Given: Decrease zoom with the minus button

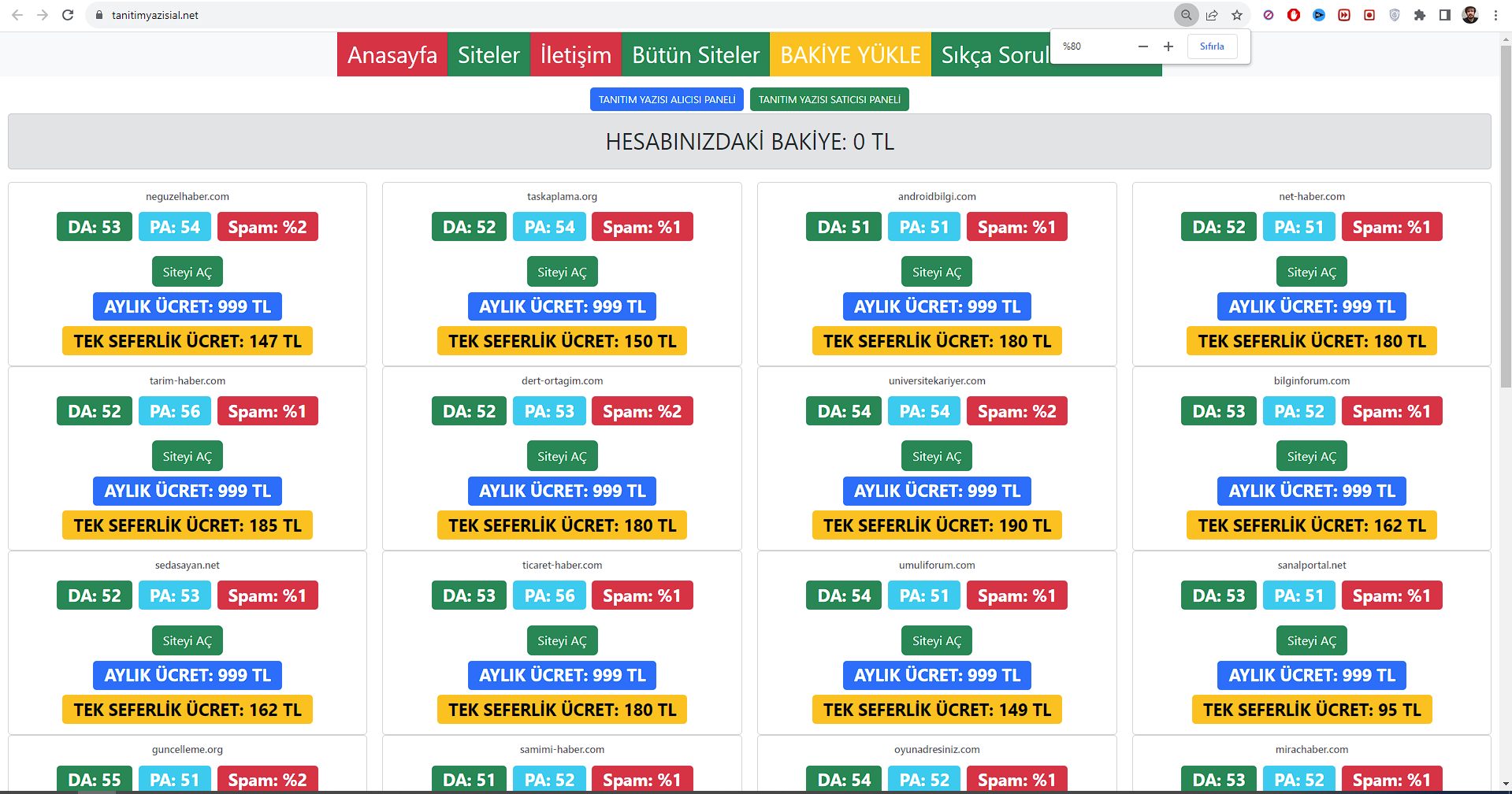Looking at the screenshot, I should tap(1143, 46).
